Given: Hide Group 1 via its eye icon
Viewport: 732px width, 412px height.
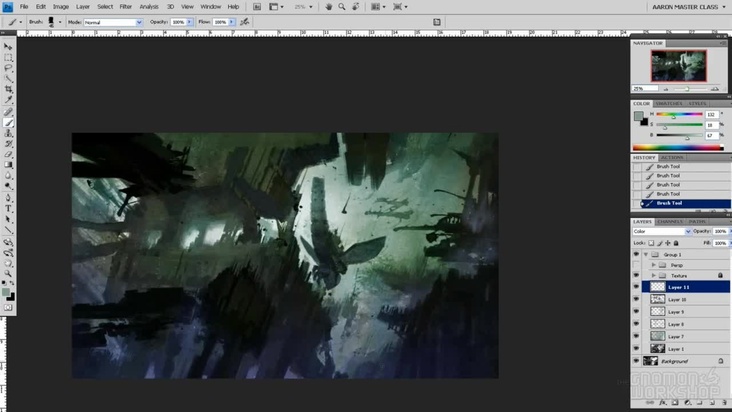Looking at the screenshot, I should 636,255.
